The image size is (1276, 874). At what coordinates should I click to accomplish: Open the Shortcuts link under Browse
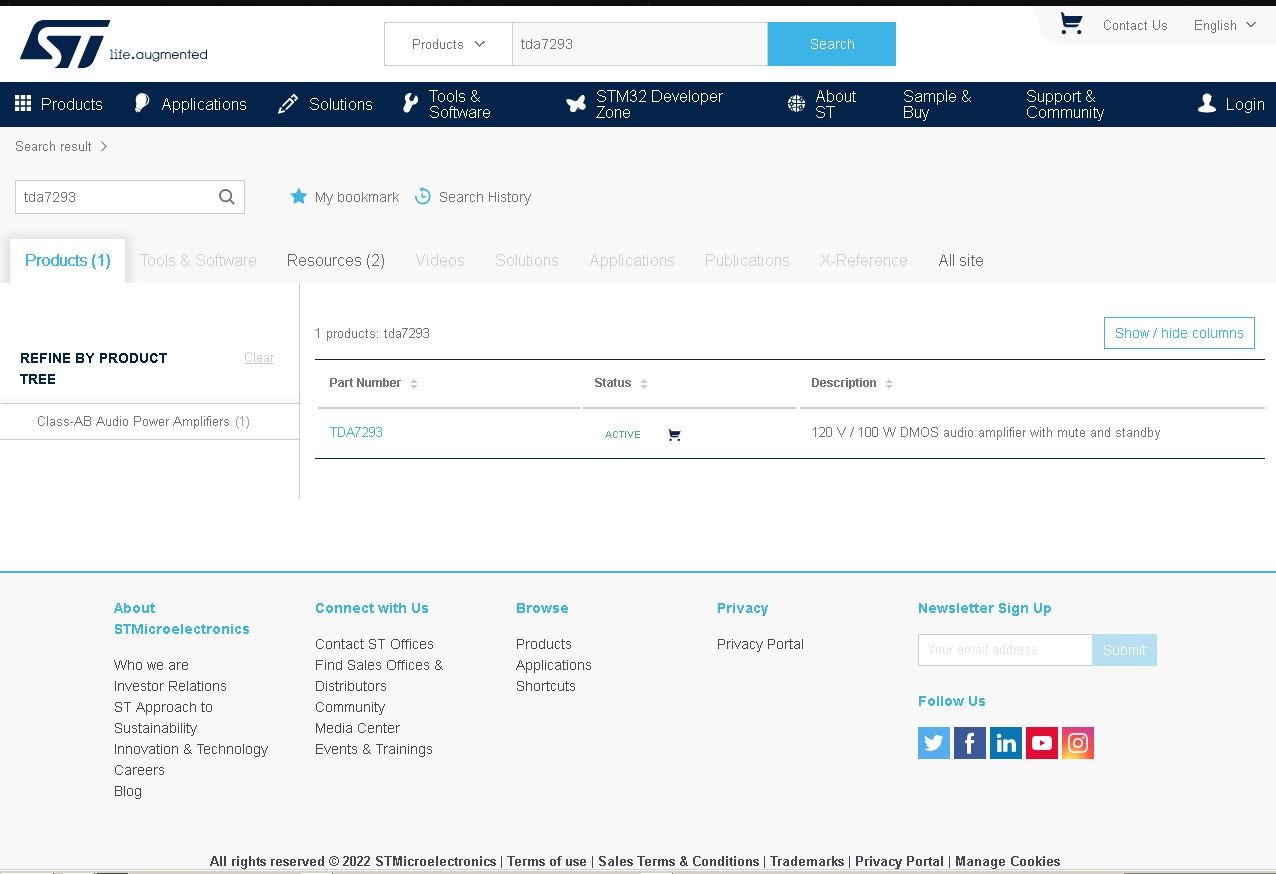pyautogui.click(x=546, y=686)
